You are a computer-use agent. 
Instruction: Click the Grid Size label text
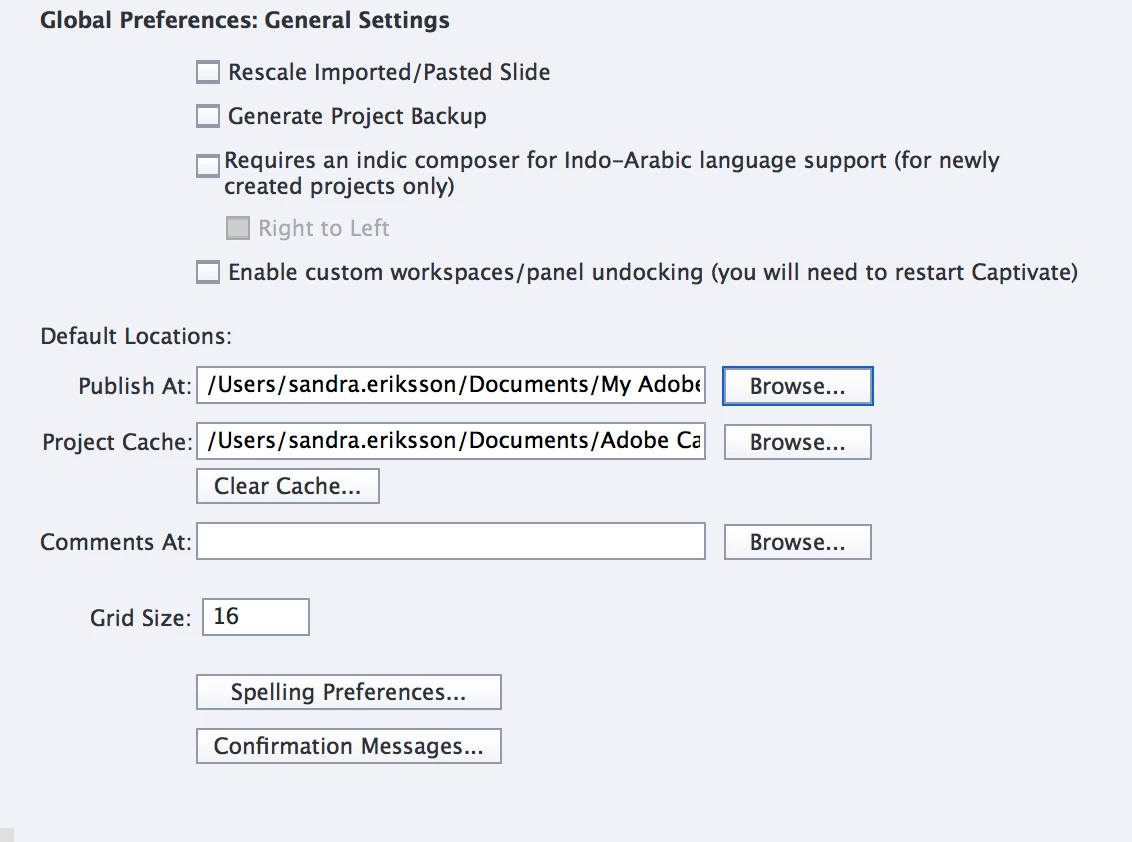pos(140,618)
